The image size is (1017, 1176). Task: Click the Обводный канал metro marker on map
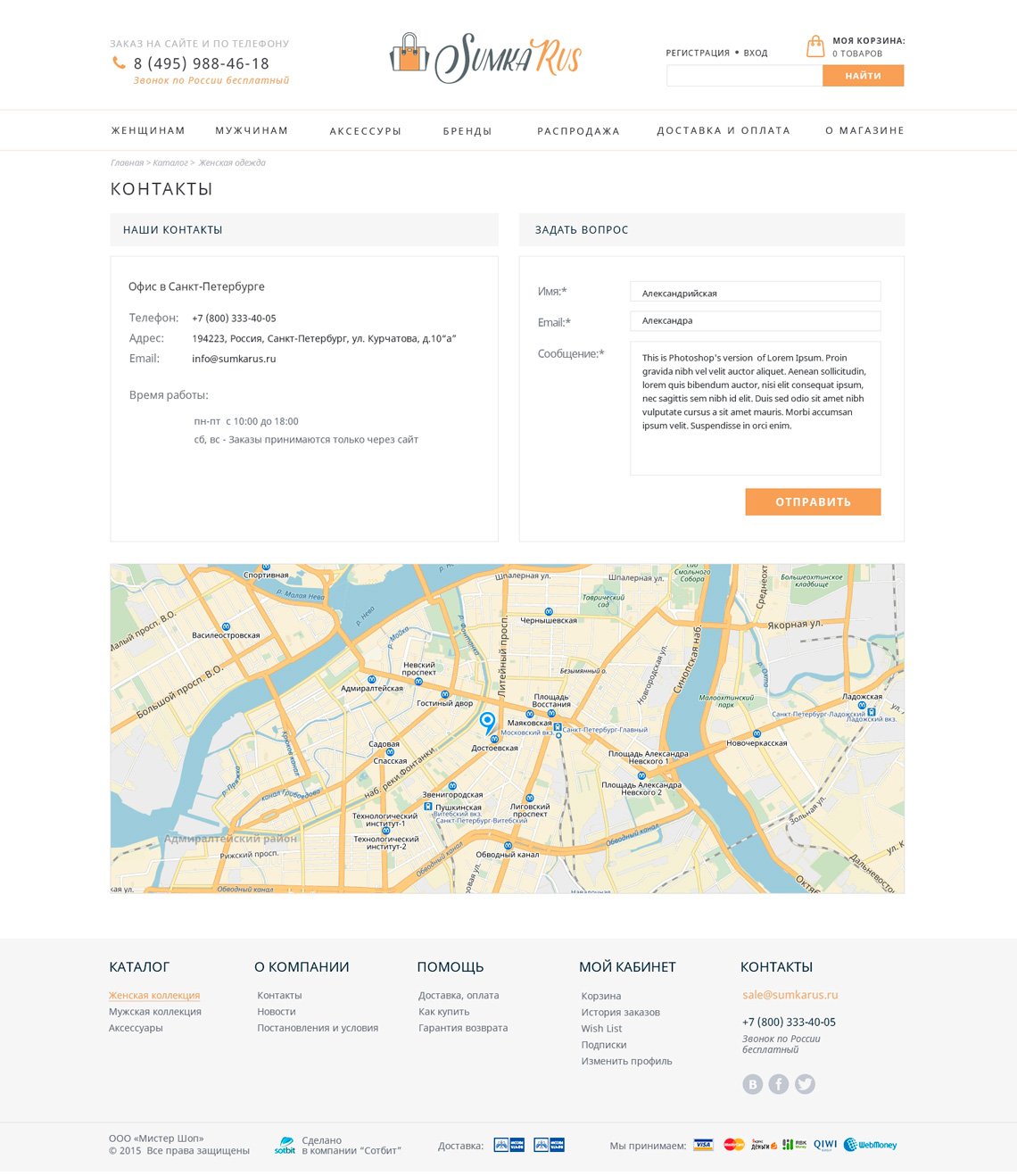tap(508, 845)
